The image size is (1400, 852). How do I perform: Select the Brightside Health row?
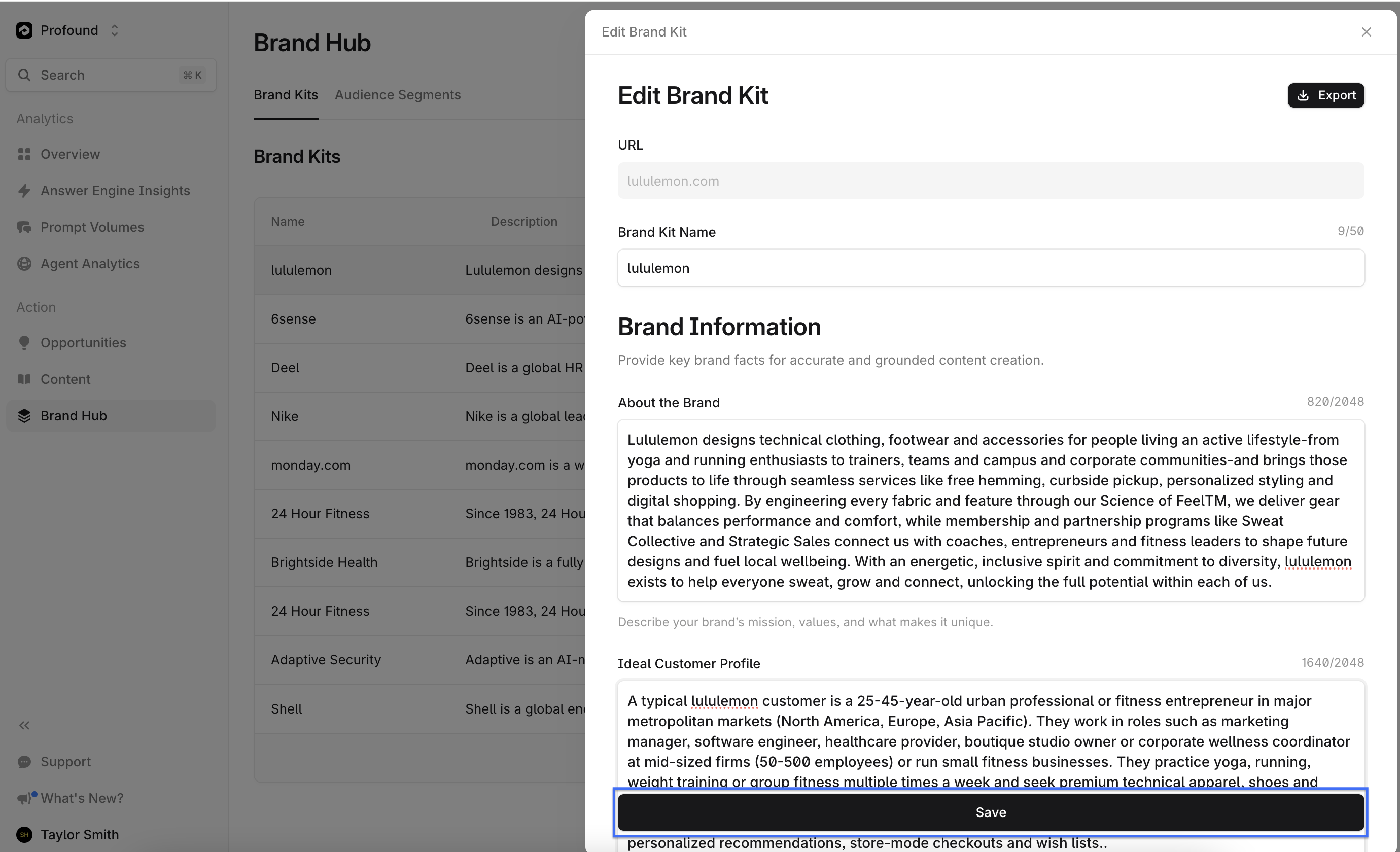[420, 562]
